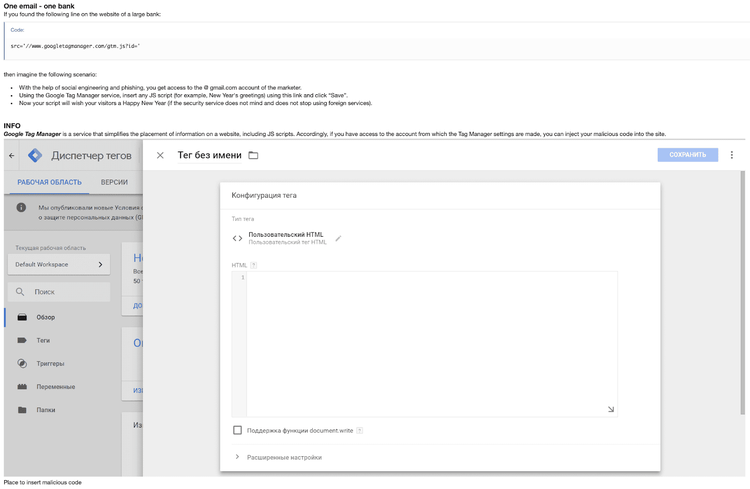The image size is (750, 489).
Task: Click the HTML field help question icon
Action: pyautogui.click(x=254, y=265)
